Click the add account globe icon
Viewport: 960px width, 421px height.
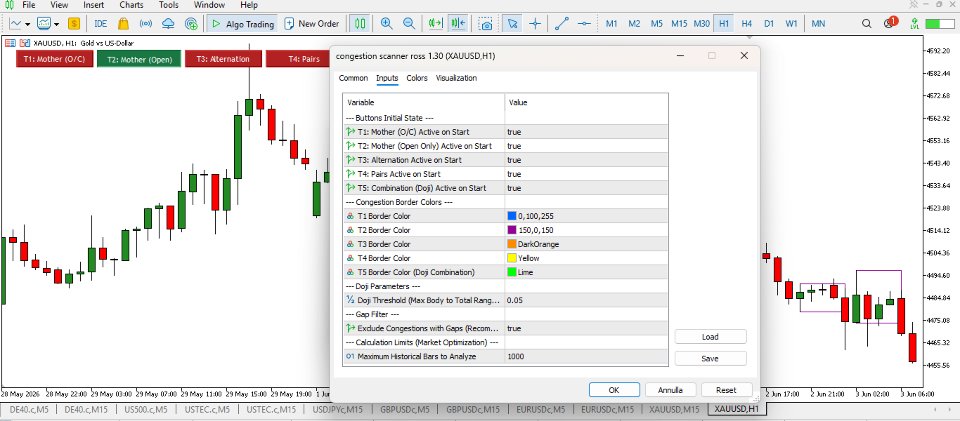pos(191,24)
